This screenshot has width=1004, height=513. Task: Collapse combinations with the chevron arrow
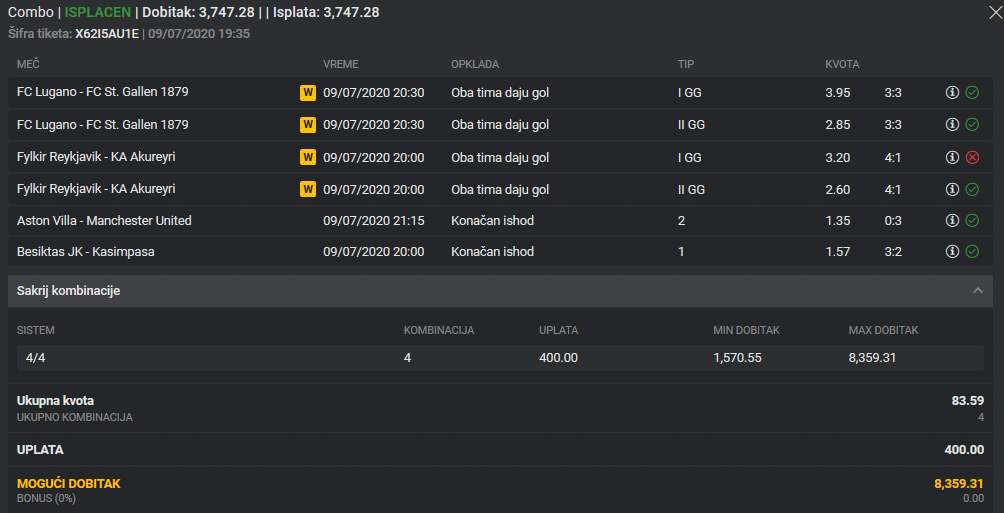point(978,291)
